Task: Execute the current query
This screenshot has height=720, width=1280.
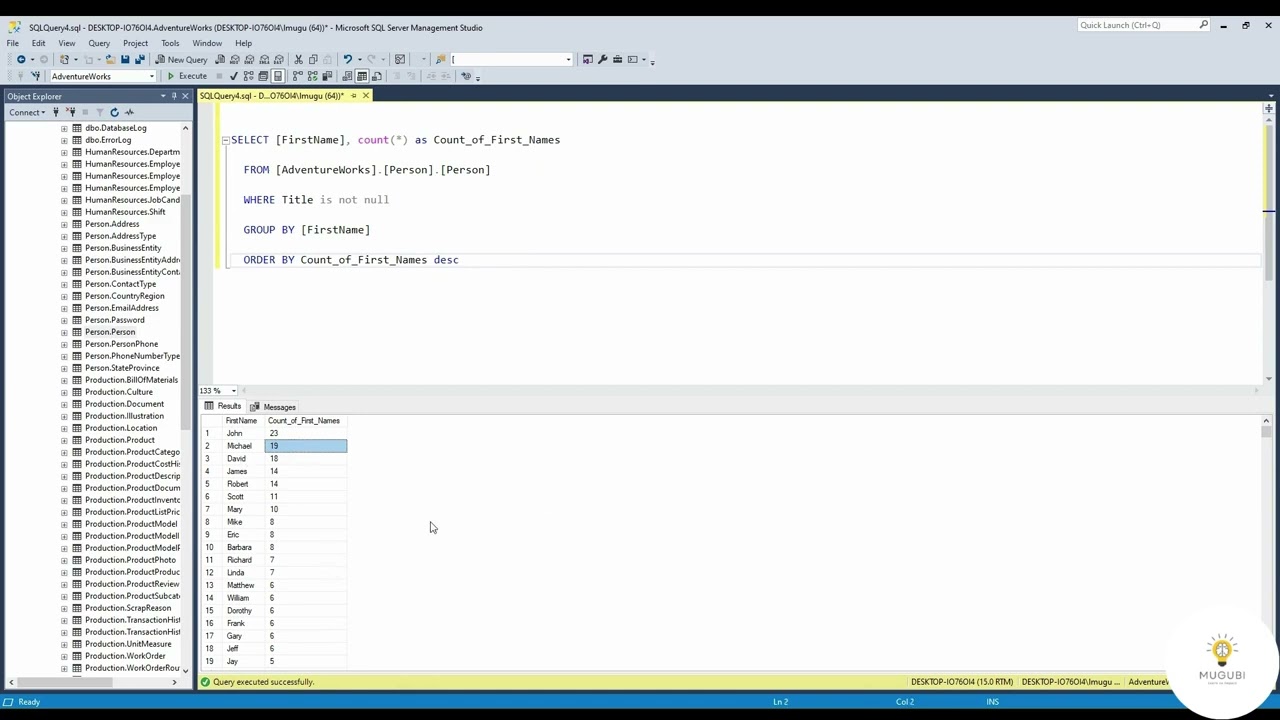Action: click(187, 76)
